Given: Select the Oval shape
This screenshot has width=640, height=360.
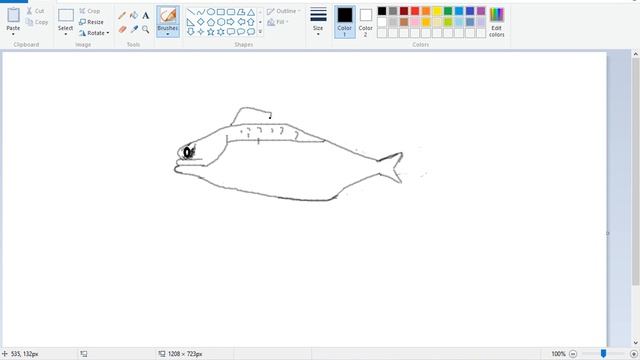Looking at the screenshot, I should [x=211, y=12].
